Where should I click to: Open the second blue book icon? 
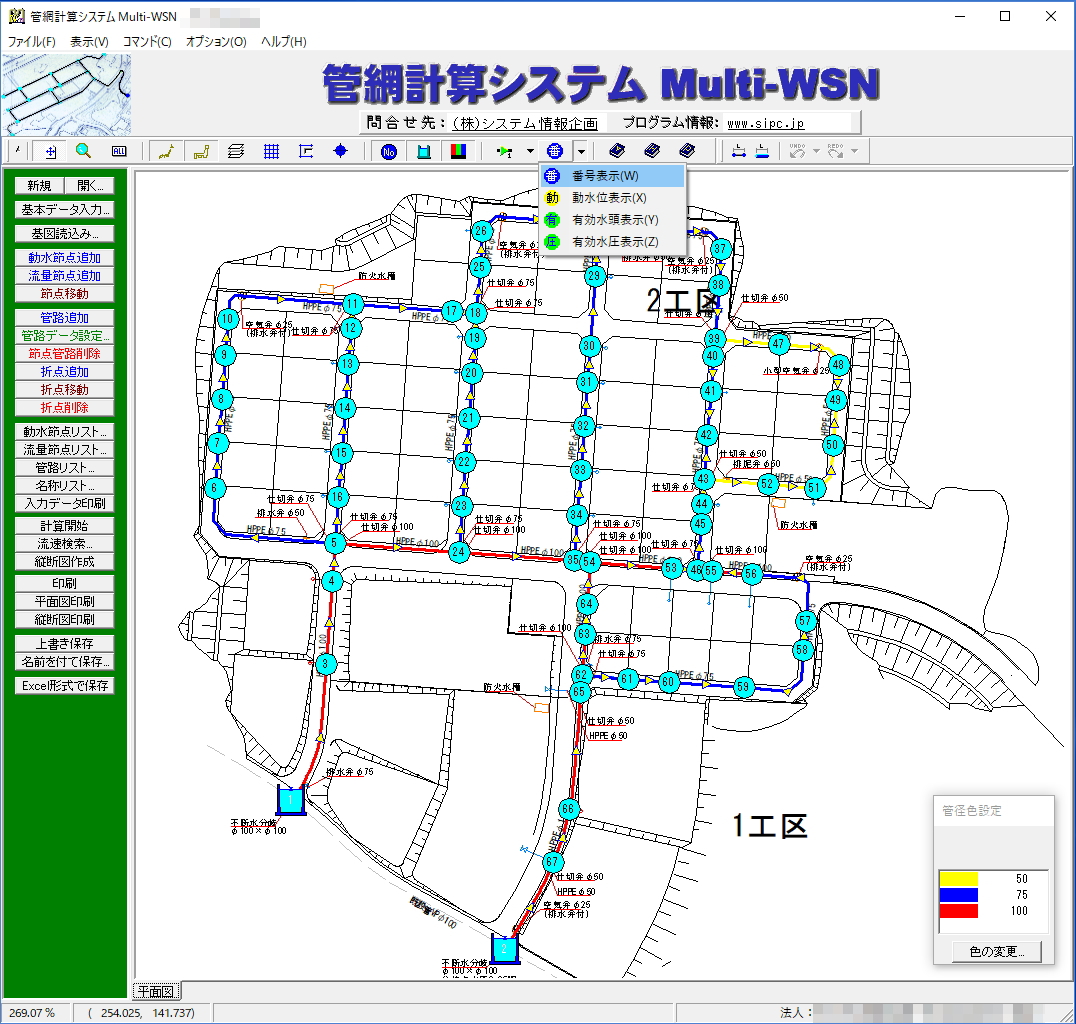tap(652, 151)
